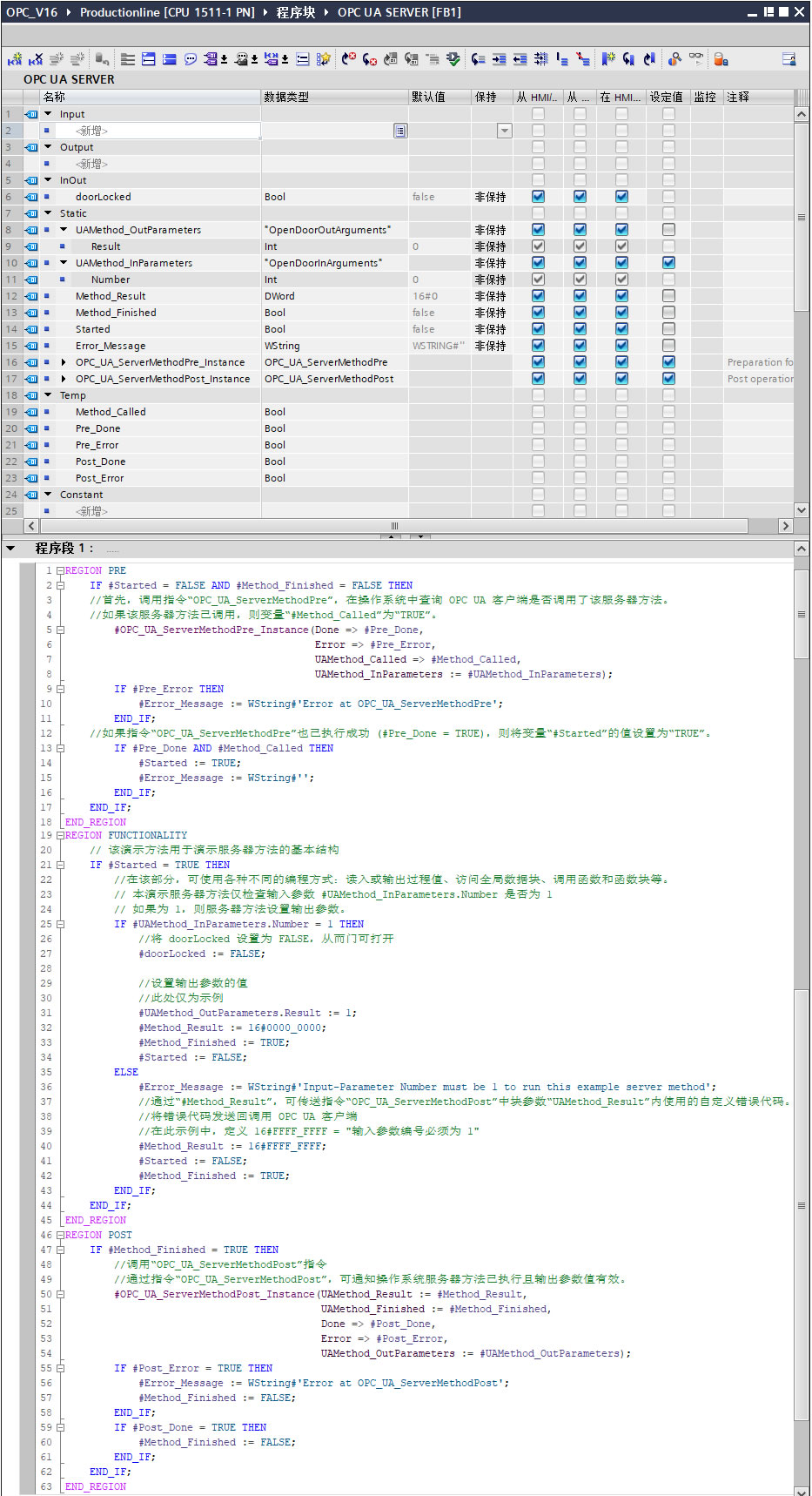The image size is (812, 1496).
Task: Click the interface table horizontal scrollbar
Action: (393, 526)
